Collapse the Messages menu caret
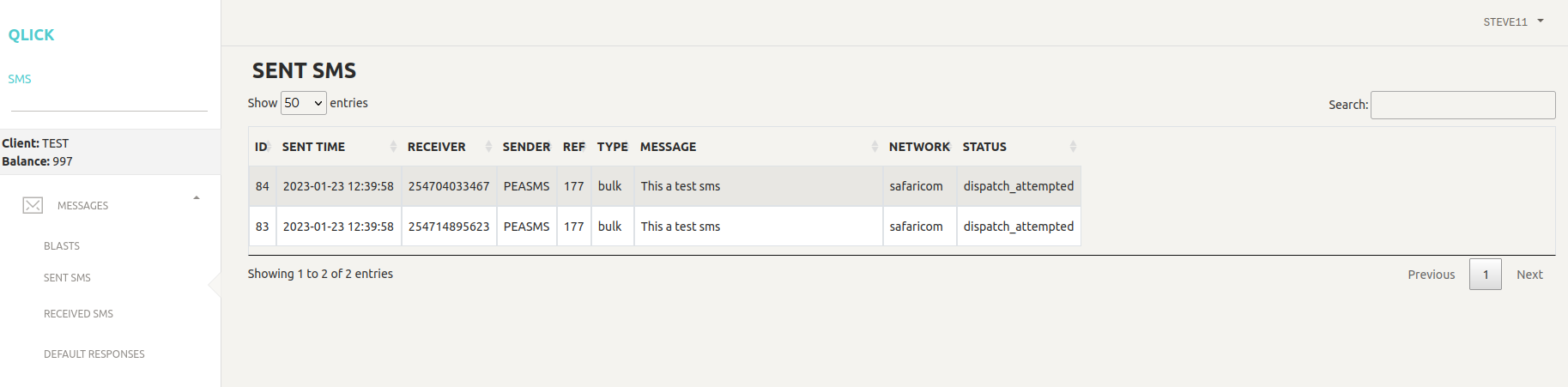Viewport: 1568px width, 387px height. 197,198
